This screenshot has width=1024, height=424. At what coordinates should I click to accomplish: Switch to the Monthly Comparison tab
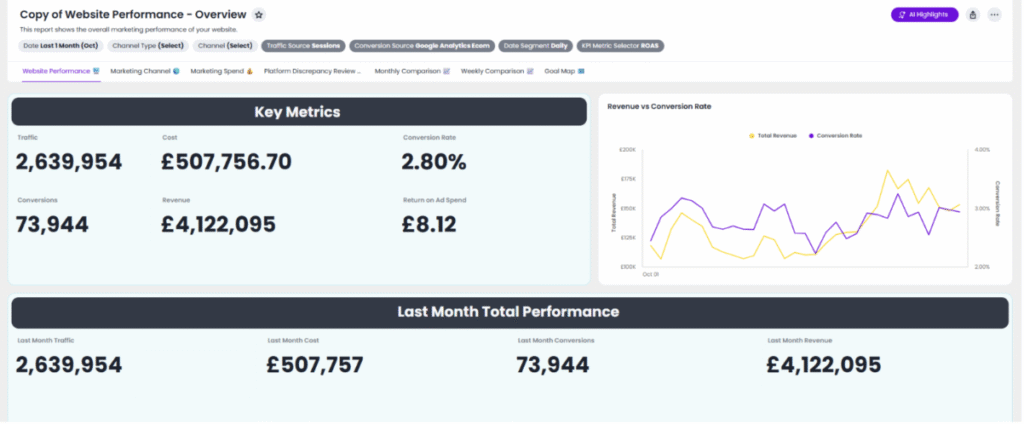point(412,71)
